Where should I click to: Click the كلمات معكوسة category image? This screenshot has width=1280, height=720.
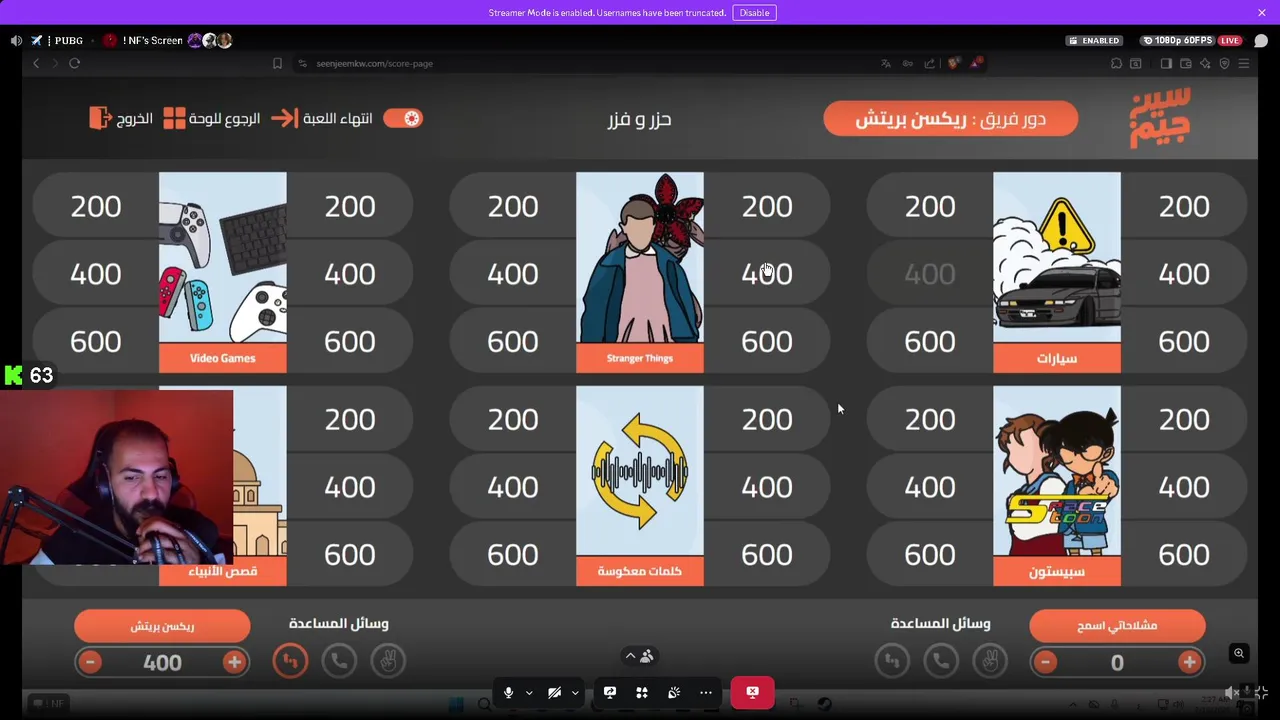tap(640, 472)
